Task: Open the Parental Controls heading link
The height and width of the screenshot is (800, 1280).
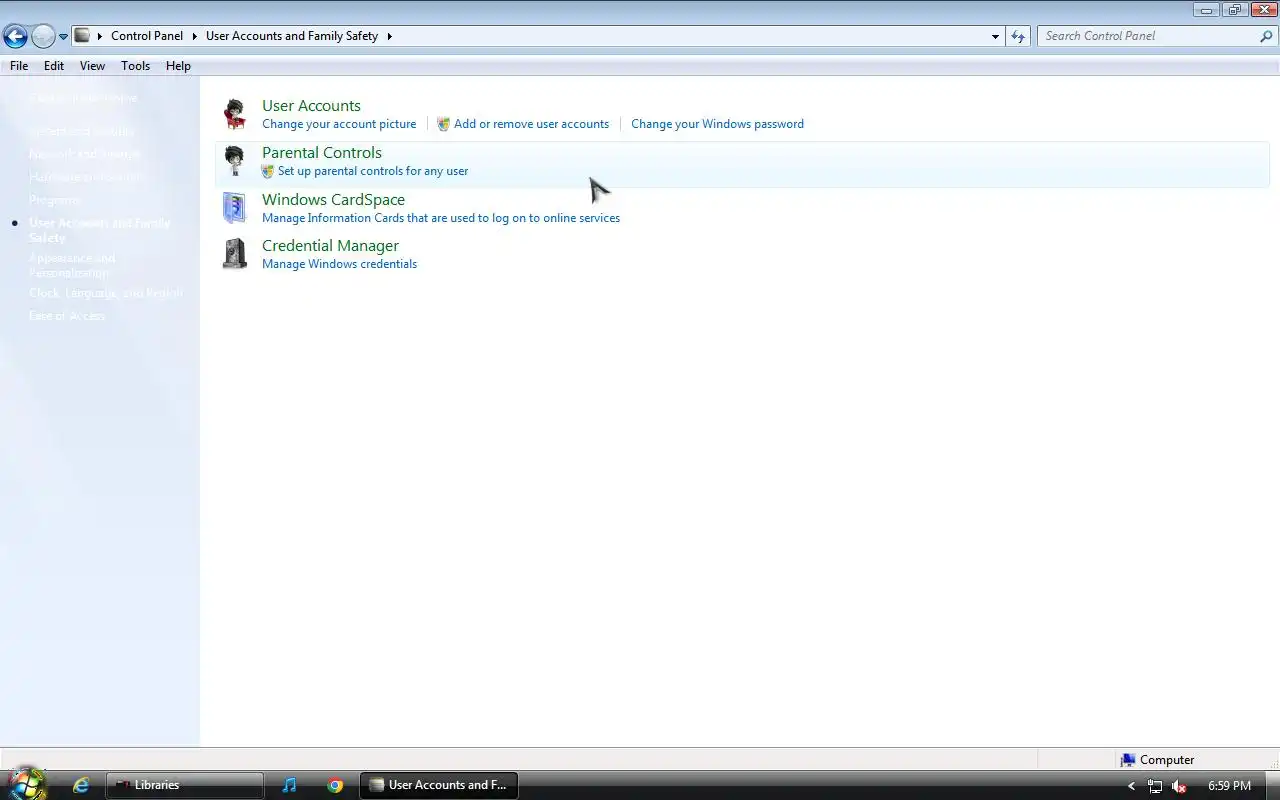Action: coord(322,153)
